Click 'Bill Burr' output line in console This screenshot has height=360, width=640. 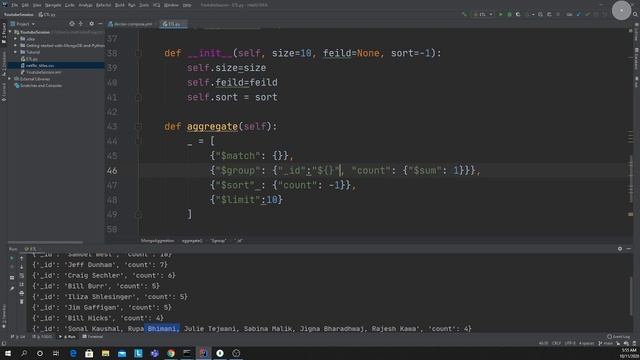tap(96, 286)
